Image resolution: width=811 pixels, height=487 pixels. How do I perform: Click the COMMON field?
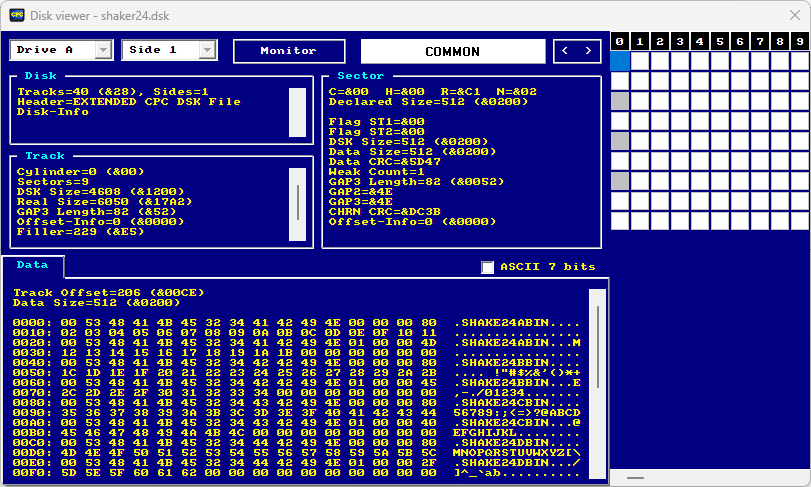tap(453, 51)
